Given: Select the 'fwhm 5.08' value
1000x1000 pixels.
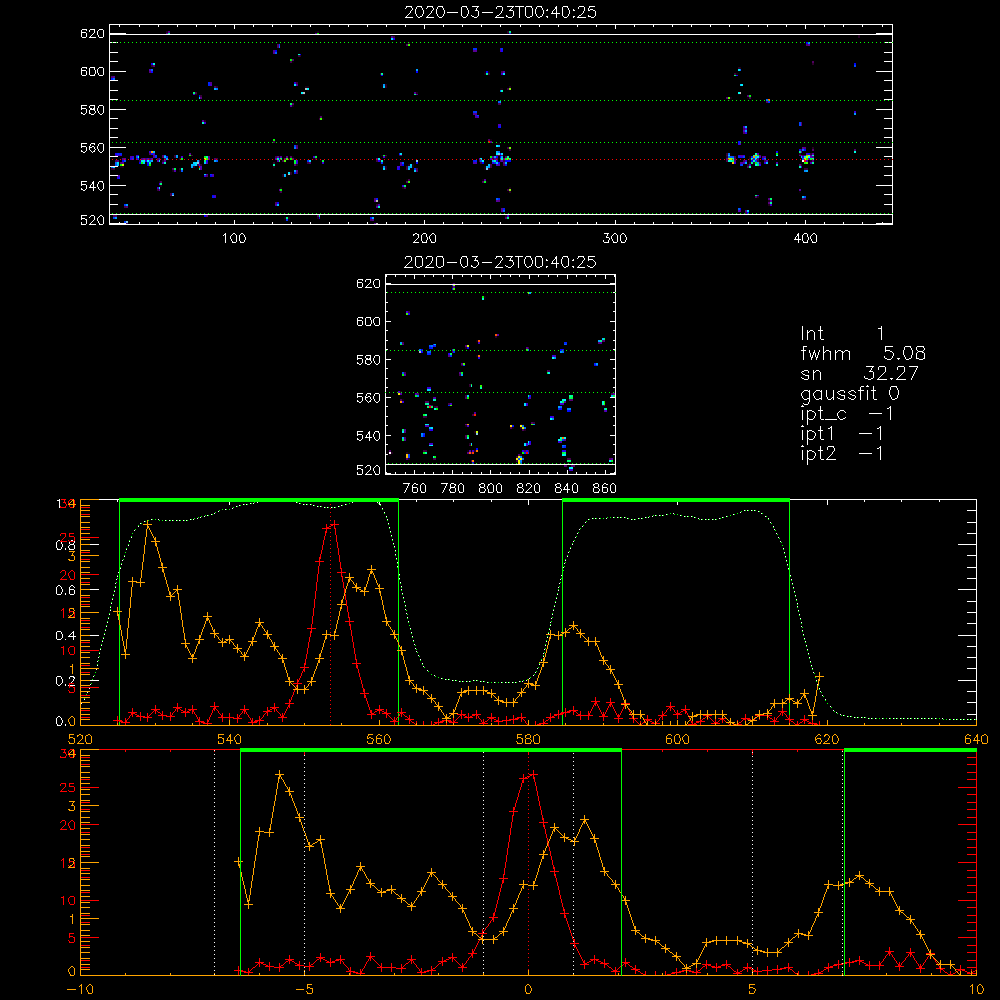Looking at the screenshot, I should click(x=863, y=353).
